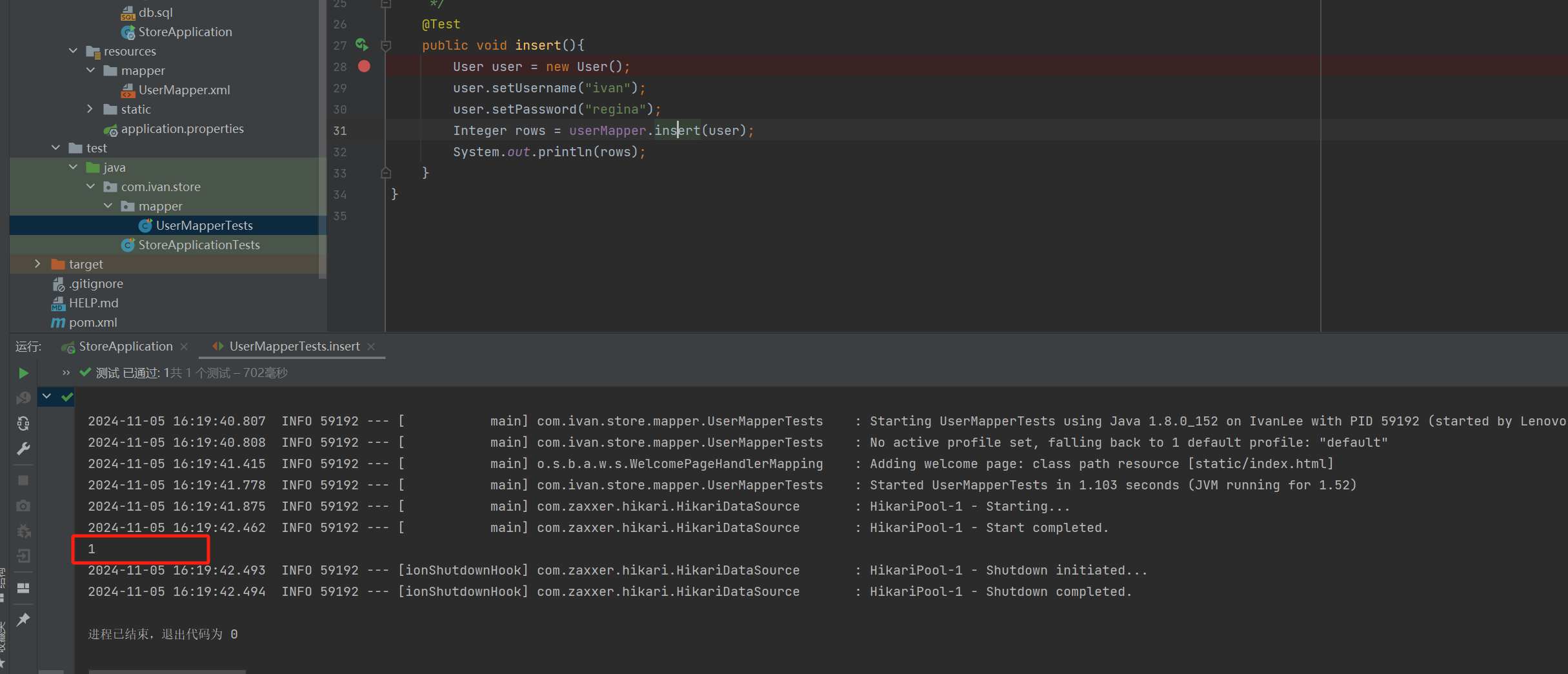This screenshot has height=674, width=1568.
Task: Collapse the mapper folder under resources
Action: (90, 70)
